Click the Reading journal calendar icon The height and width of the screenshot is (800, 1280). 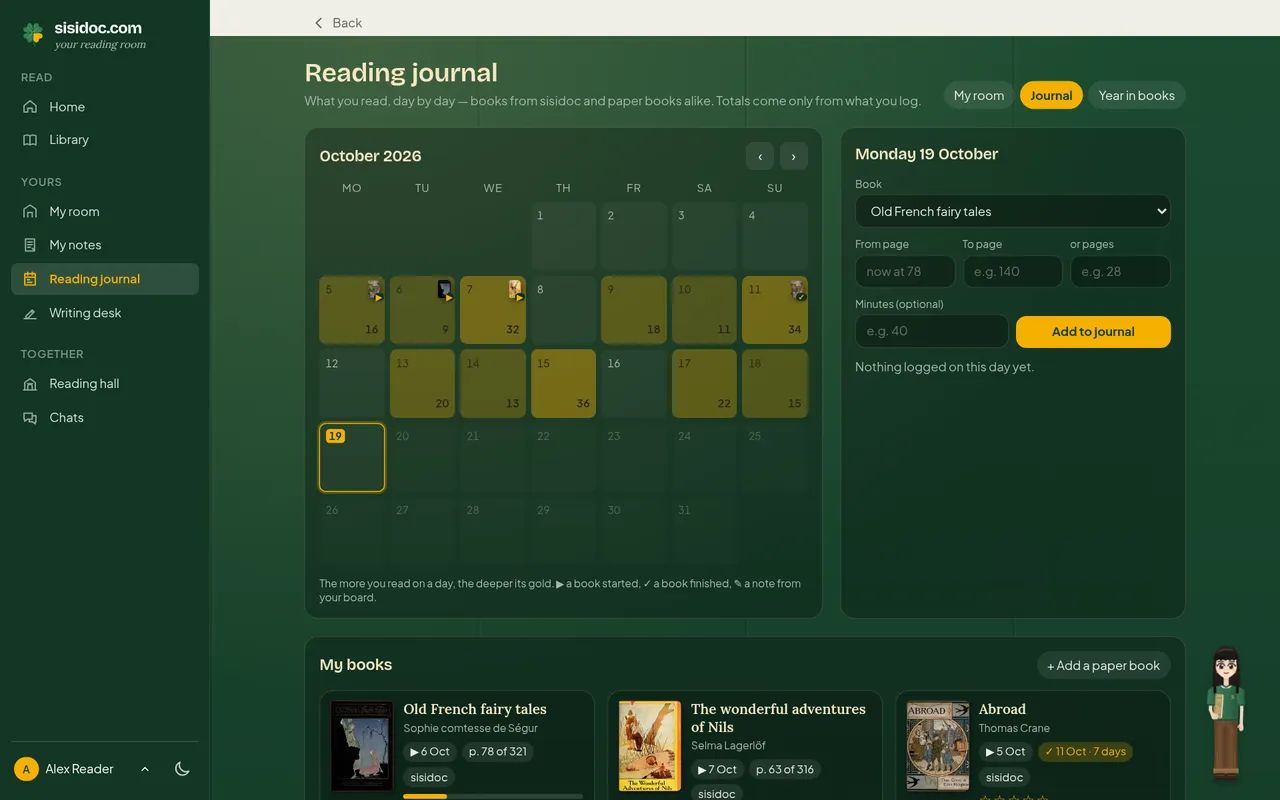30,279
